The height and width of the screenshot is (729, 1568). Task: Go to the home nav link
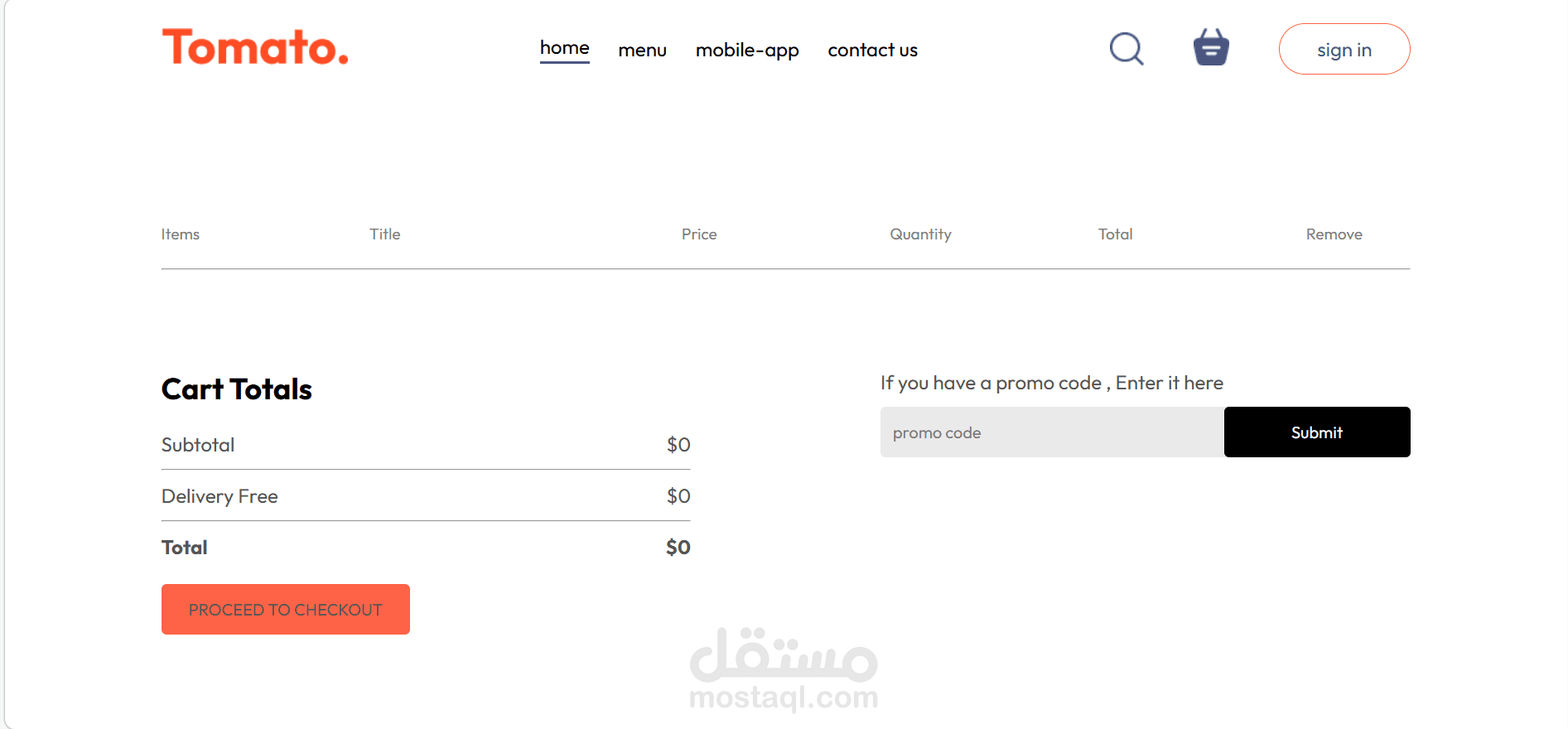coord(565,49)
